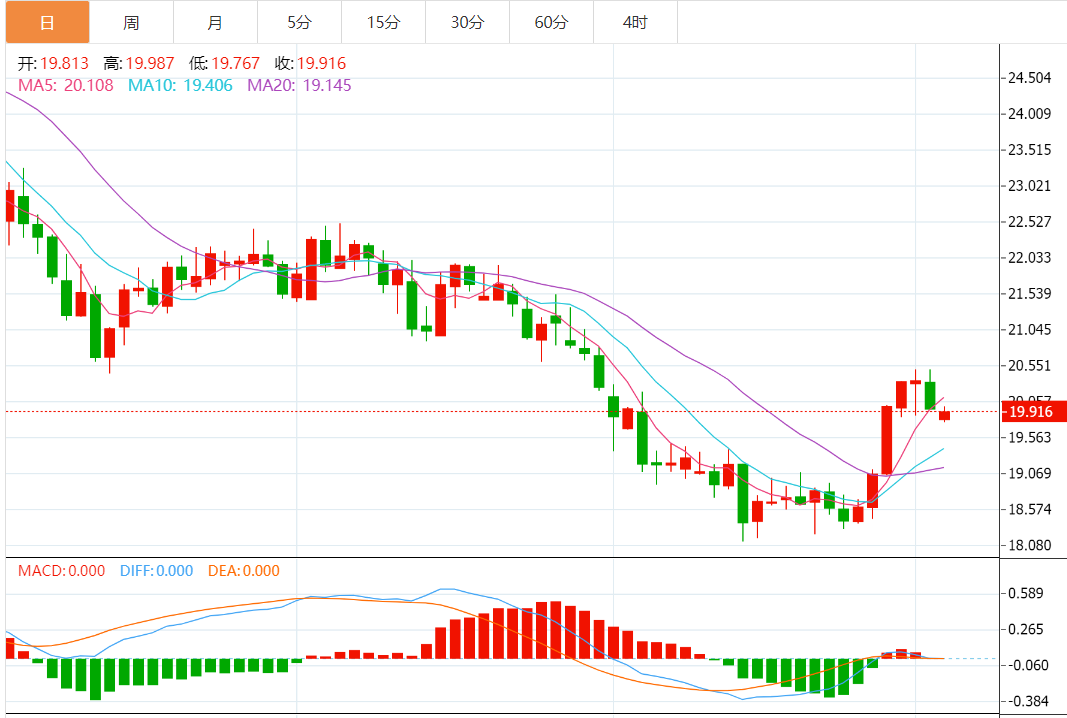Click the MA20: 19.145 indicator label
Viewport: 1067px width, 718px height.
pos(299,85)
